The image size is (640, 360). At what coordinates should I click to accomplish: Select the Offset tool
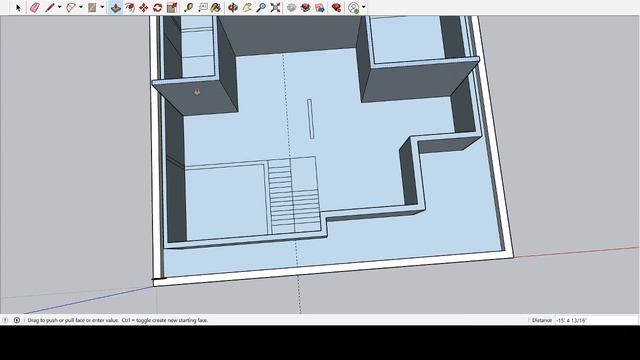[x=130, y=7]
